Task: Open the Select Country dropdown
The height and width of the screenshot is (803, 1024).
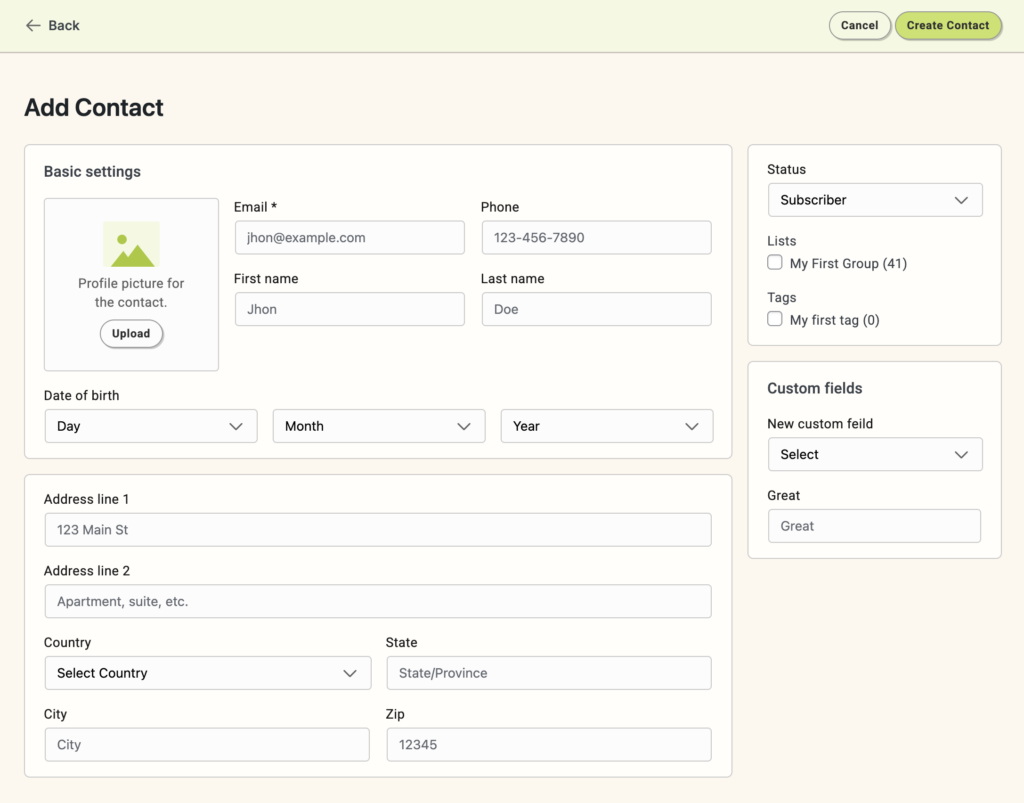Action: coord(207,673)
